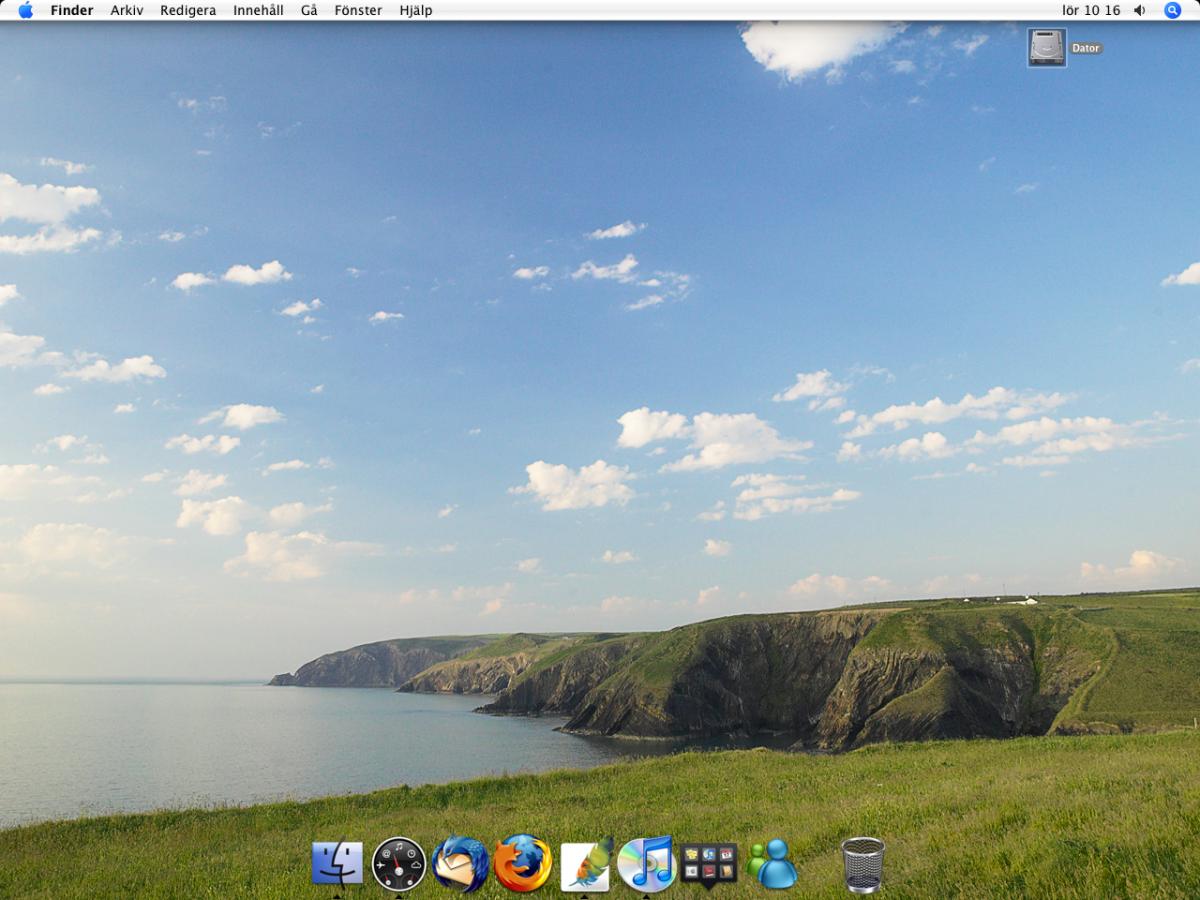
Task: Open the Hjälp menu
Action: click(416, 10)
